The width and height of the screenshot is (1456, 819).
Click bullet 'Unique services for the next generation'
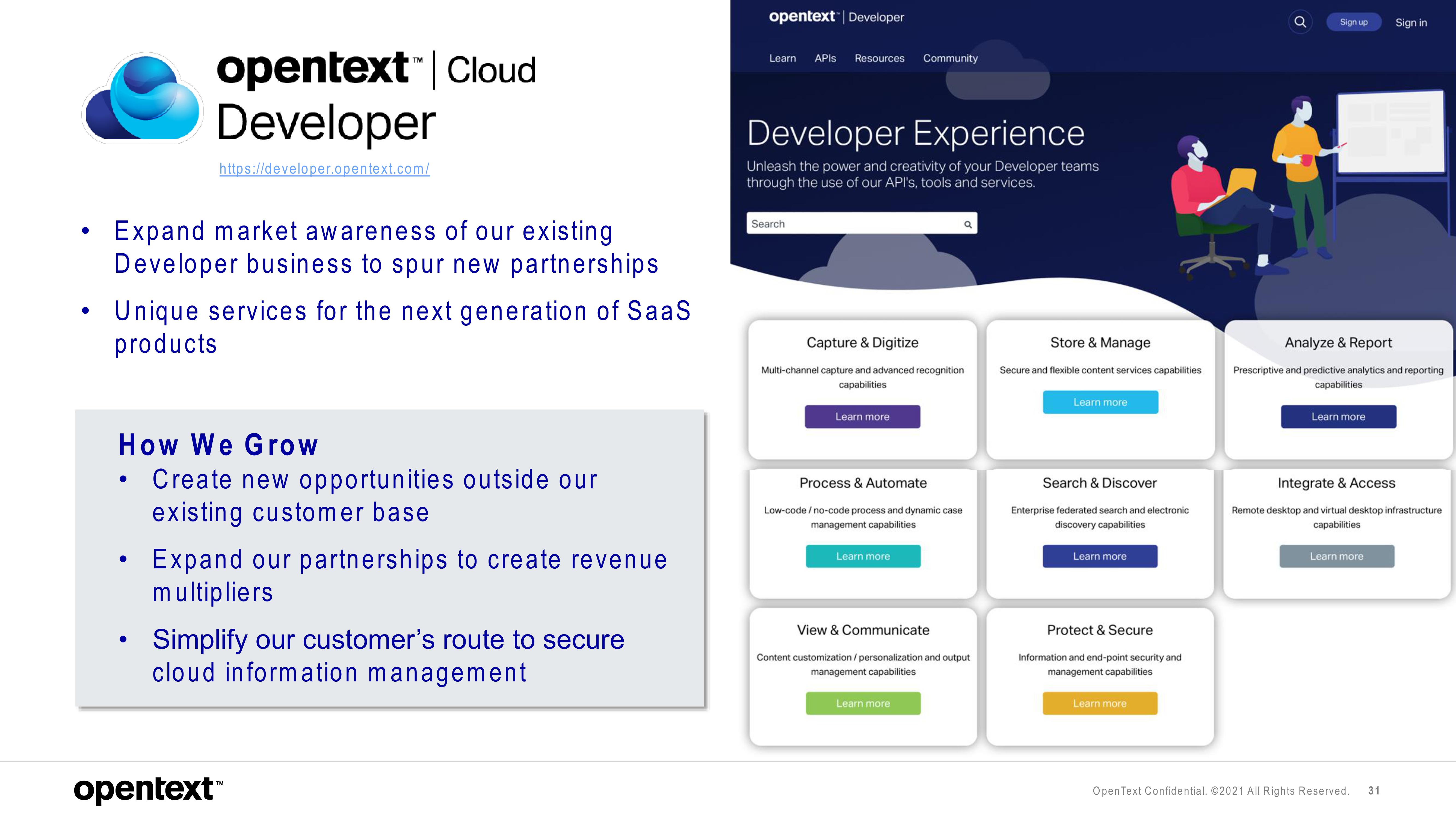pyautogui.click(x=403, y=327)
